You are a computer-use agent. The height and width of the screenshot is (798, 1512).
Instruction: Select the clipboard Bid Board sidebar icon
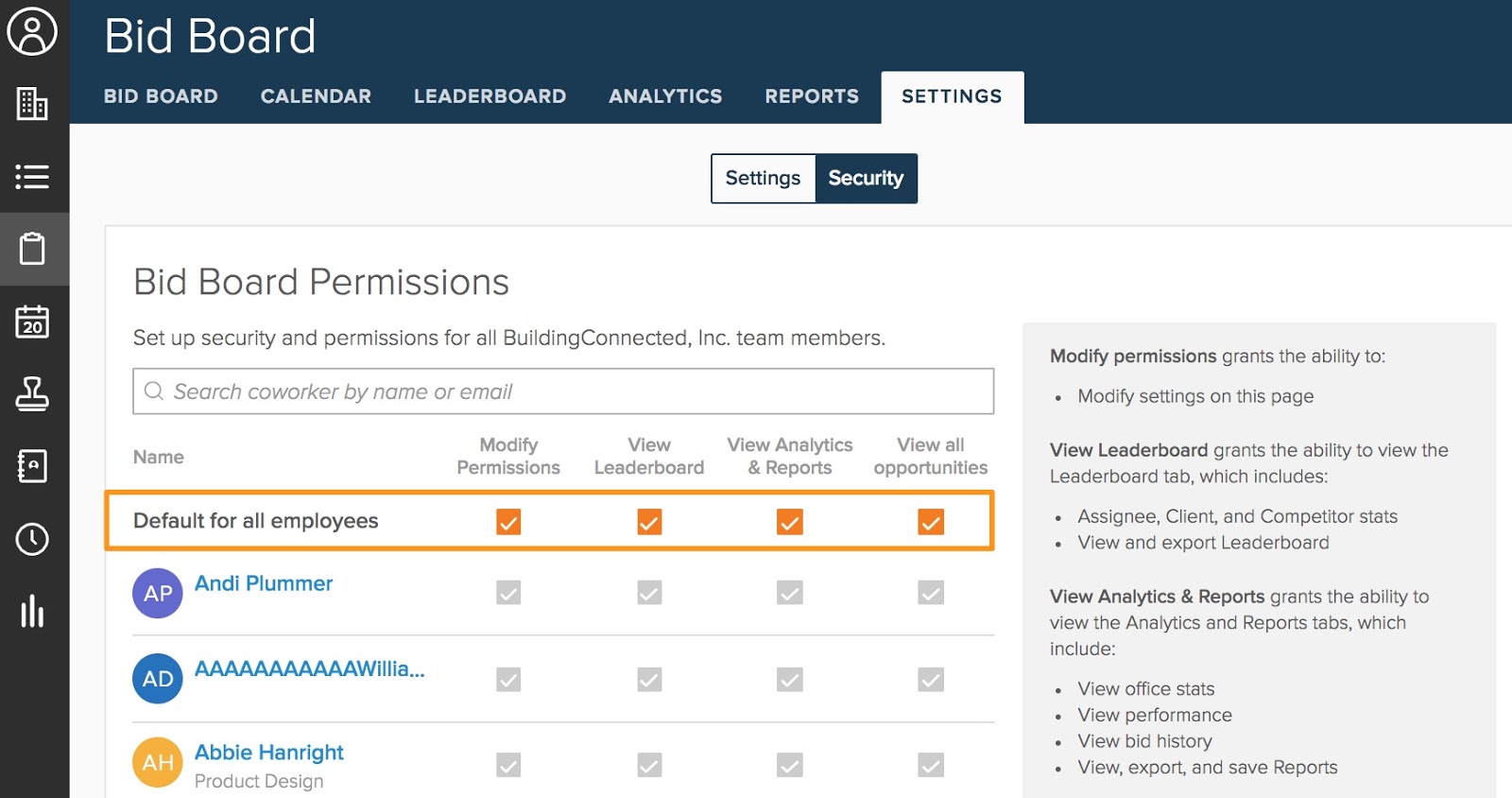tap(33, 249)
